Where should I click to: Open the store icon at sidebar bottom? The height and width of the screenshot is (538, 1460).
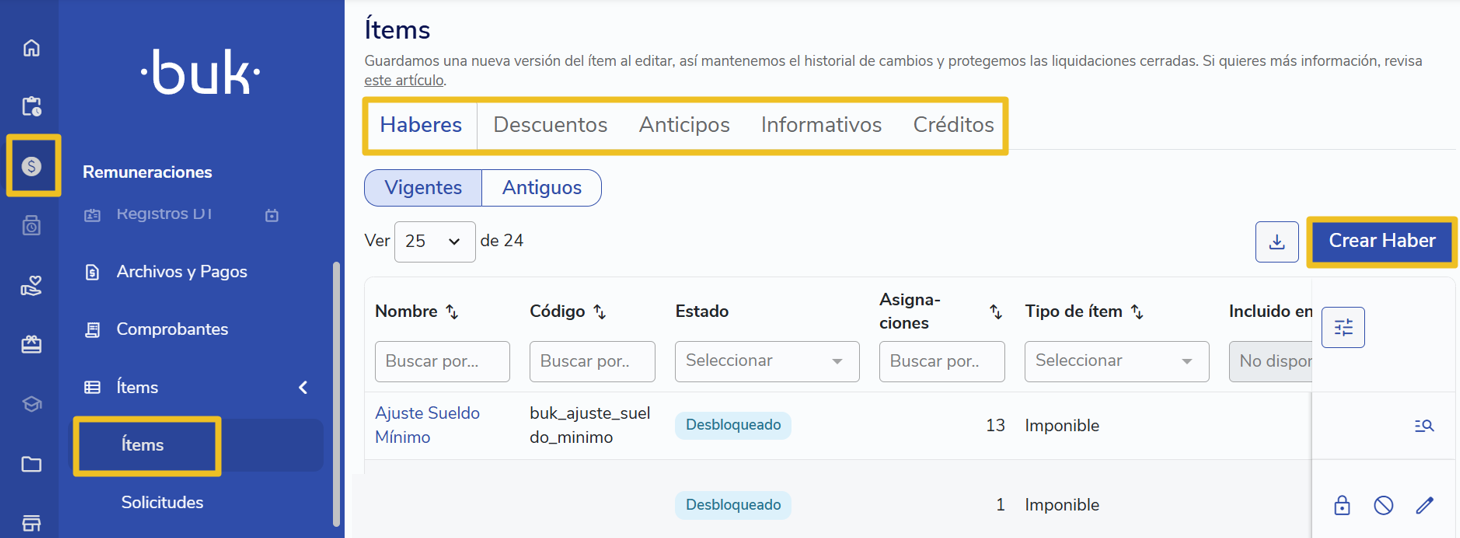31,523
